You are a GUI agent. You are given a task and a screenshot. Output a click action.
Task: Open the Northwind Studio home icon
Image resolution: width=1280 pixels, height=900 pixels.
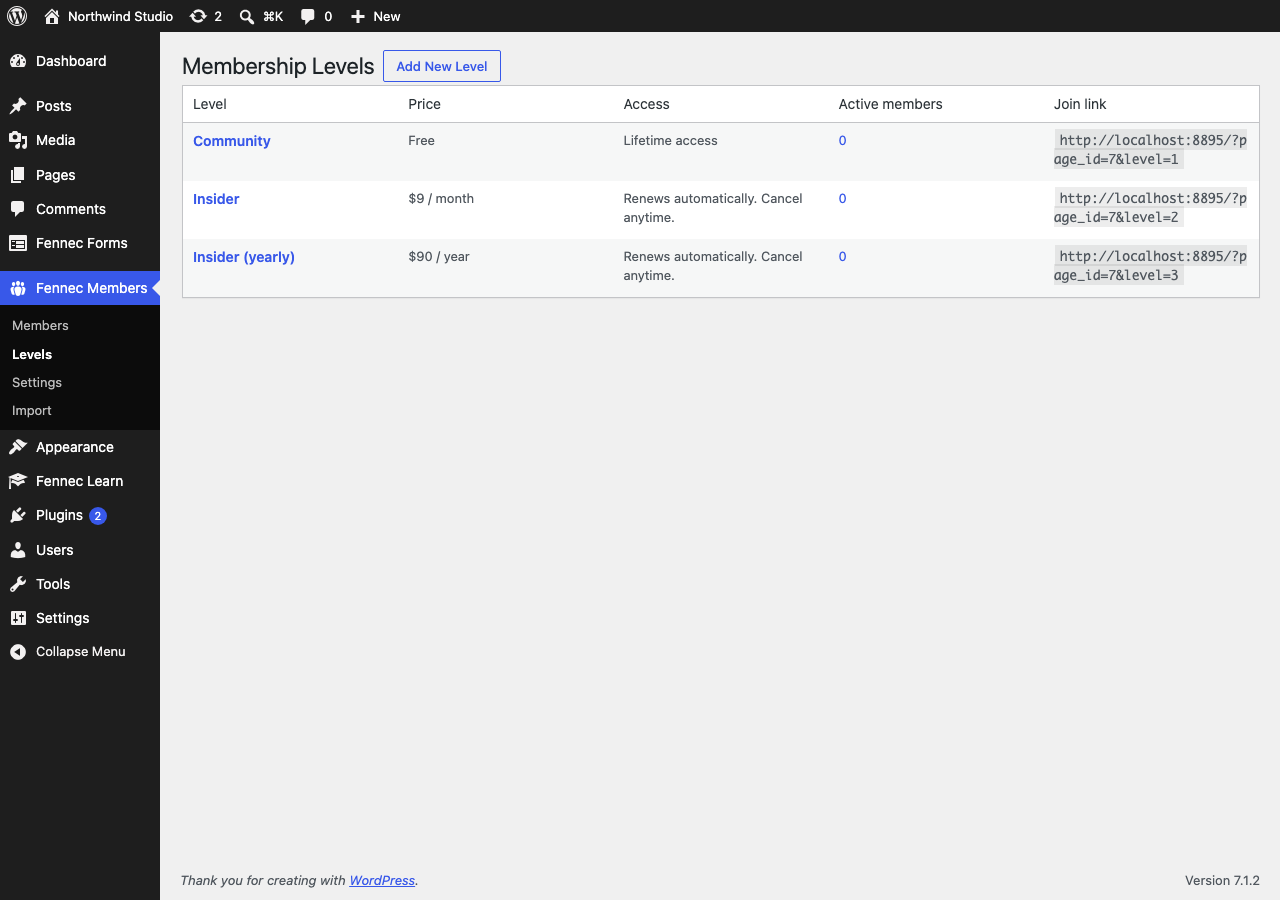pyautogui.click(x=52, y=16)
